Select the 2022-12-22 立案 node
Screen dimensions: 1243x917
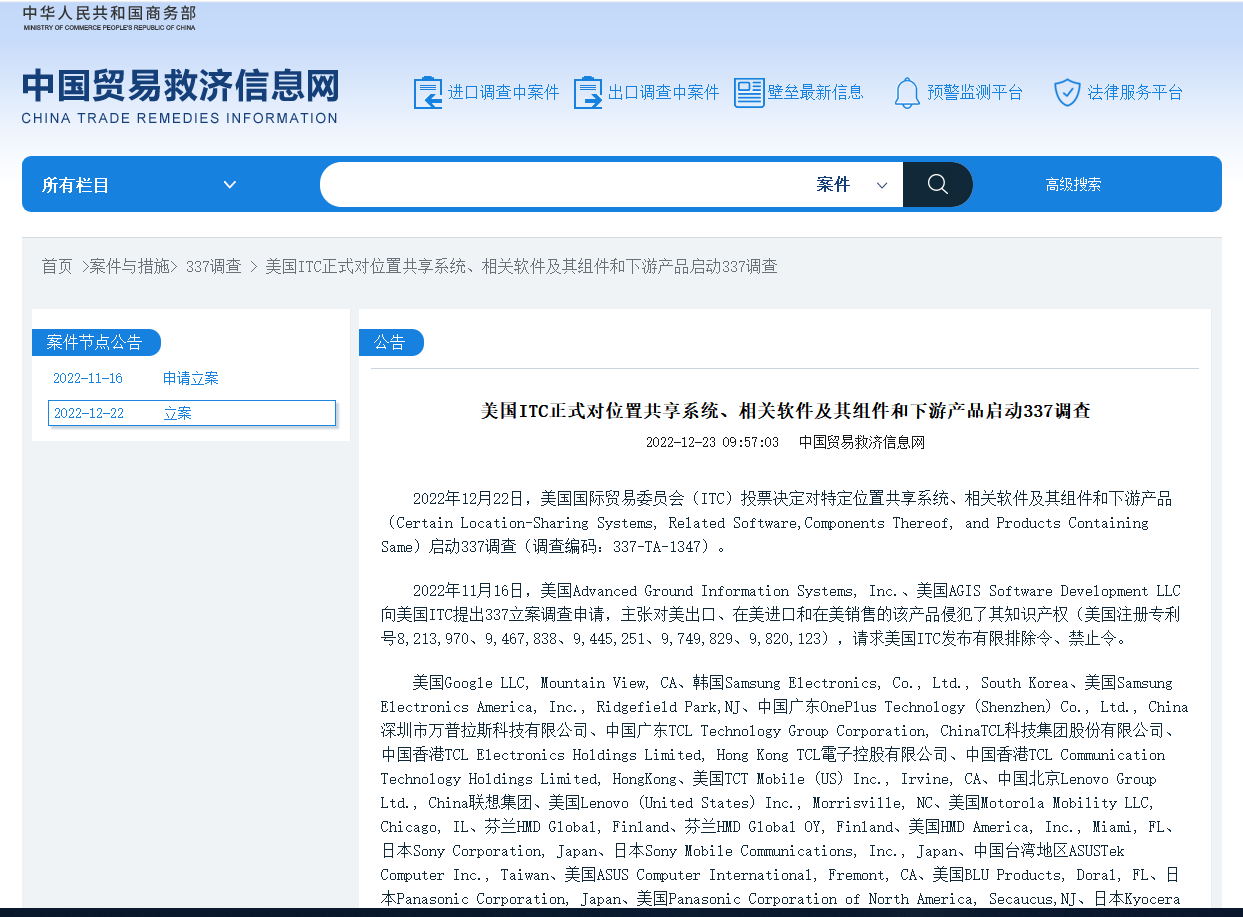pos(192,413)
